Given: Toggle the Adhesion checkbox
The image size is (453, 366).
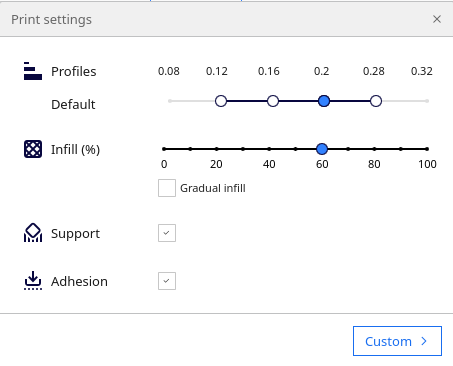Looking at the screenshot, I should pos(167,281).
